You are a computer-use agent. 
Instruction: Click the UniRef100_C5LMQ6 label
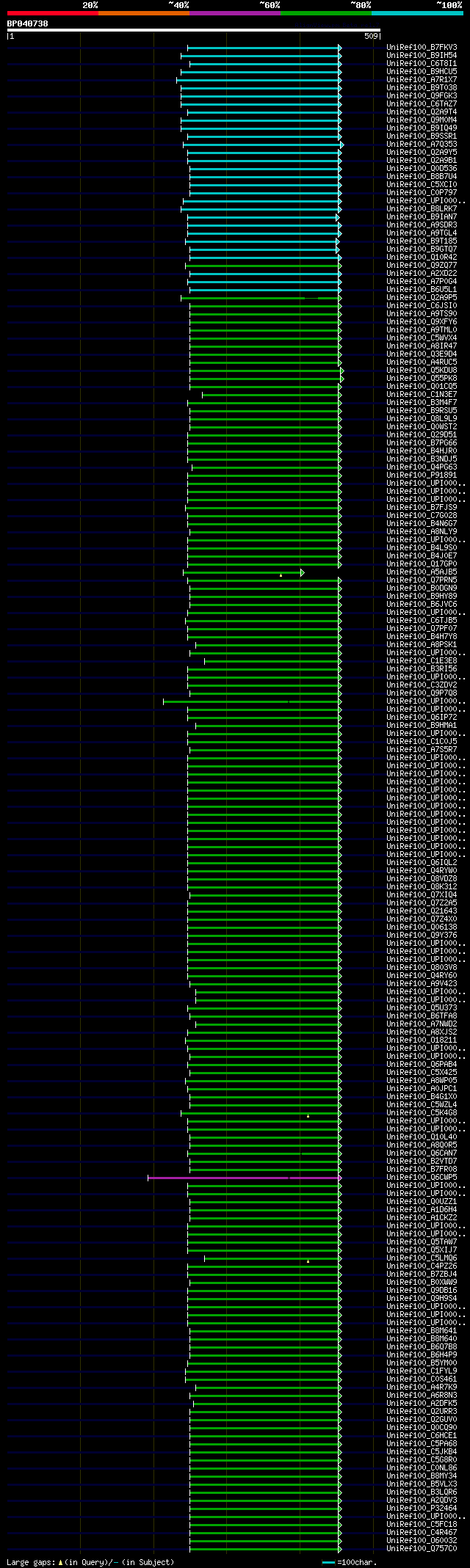422,1258
